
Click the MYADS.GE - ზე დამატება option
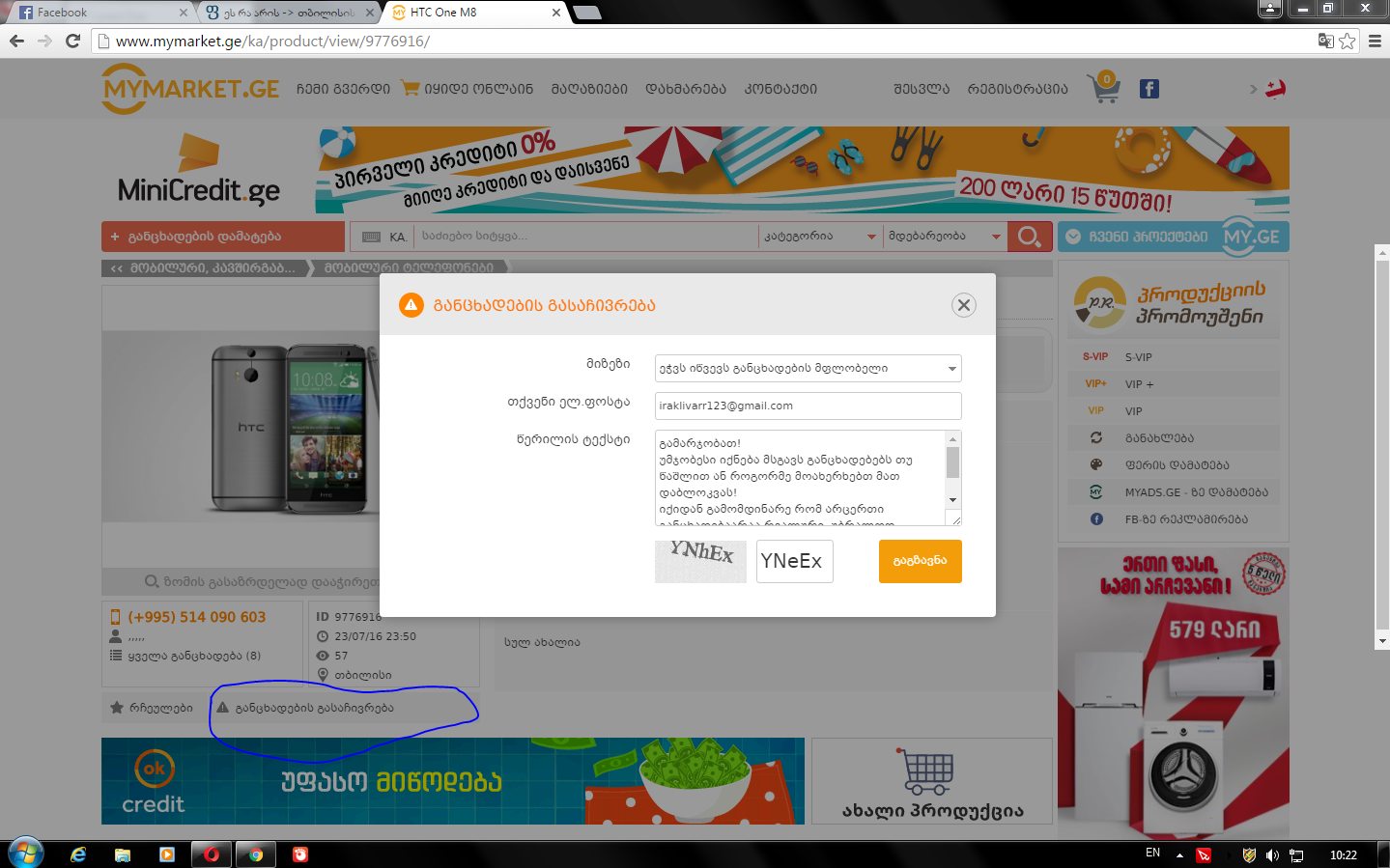tap(1174, 492)
